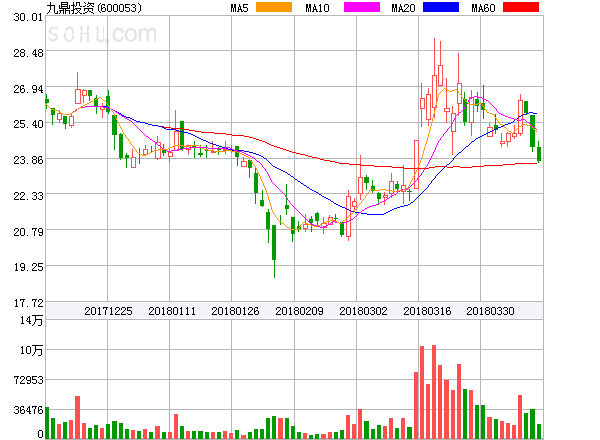The height and width of the screenshot is (440, 600).
Task: Select the MA20 legend label
Action: (403, 8)
